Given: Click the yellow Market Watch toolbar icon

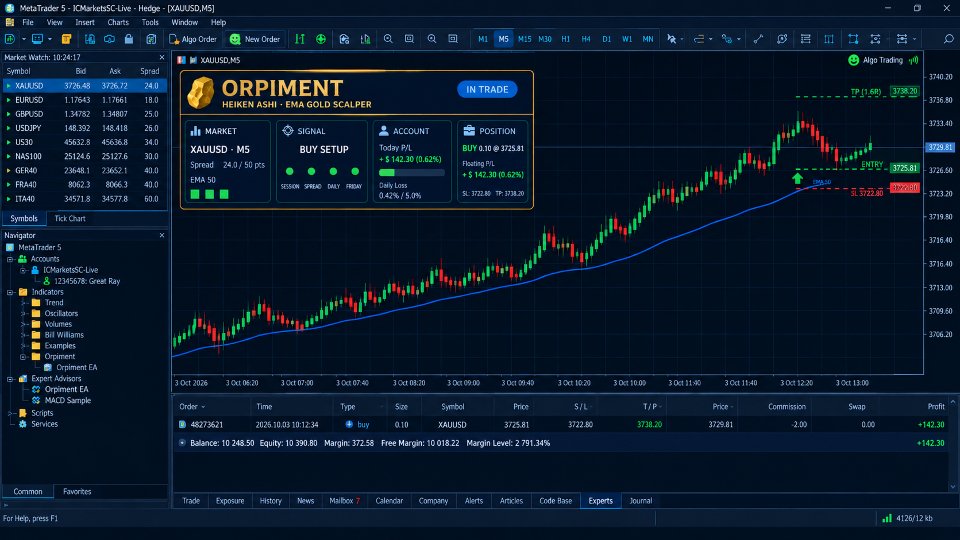Looking at the screenshot, I should 66,39.
